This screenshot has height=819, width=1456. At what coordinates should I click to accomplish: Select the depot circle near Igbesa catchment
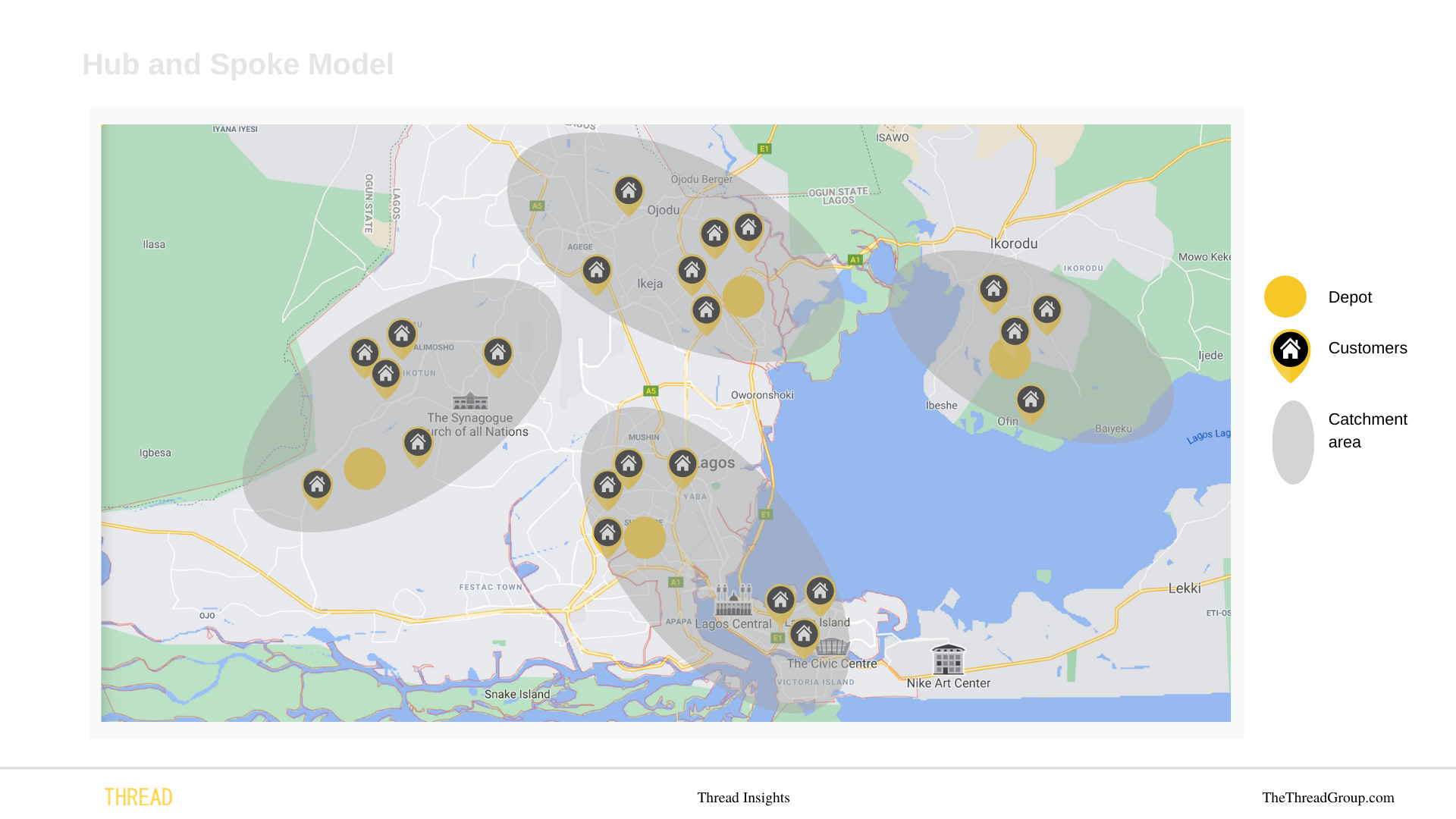(365, 469)
